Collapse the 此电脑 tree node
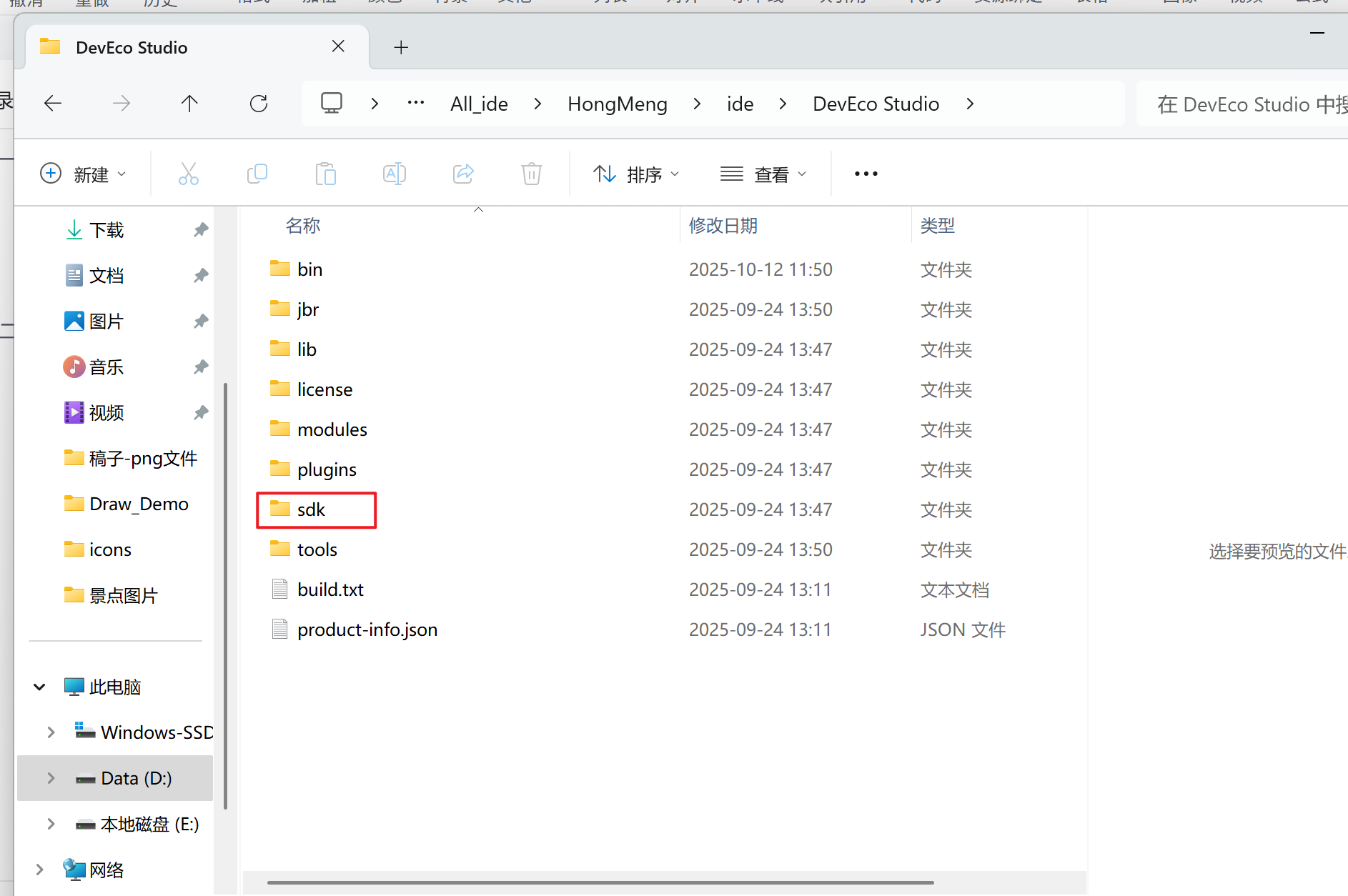The width and height of the screenshot is (1348, 896). [x=39, y=687]
